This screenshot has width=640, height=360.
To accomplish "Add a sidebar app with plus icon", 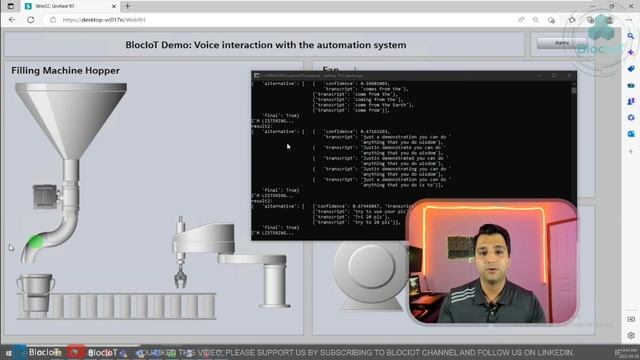I will [631, 151].
